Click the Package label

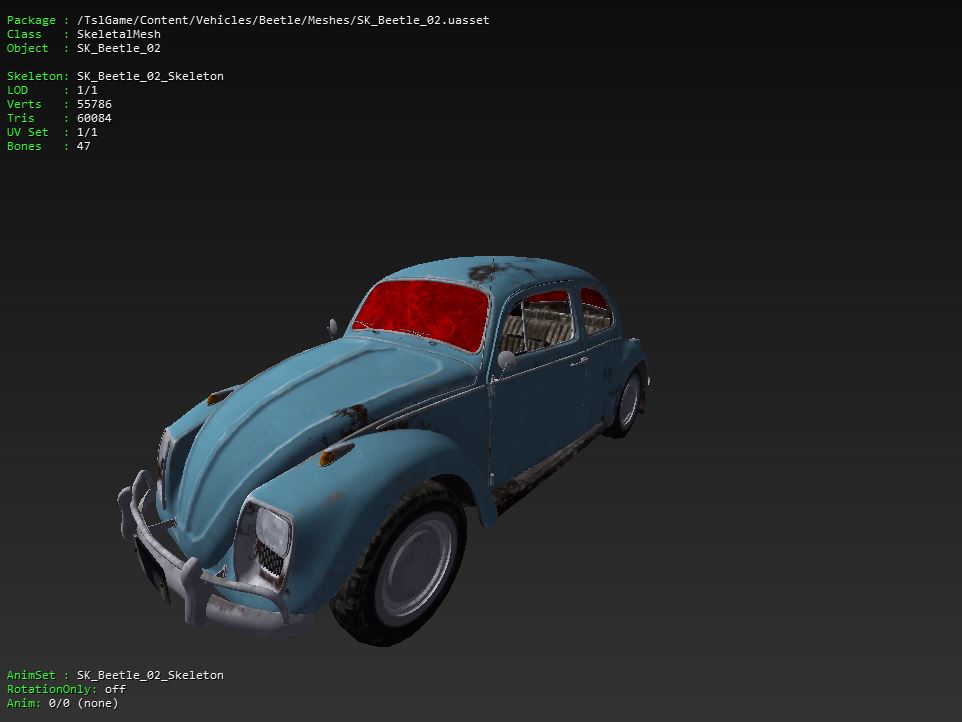(x=31, y=20)
